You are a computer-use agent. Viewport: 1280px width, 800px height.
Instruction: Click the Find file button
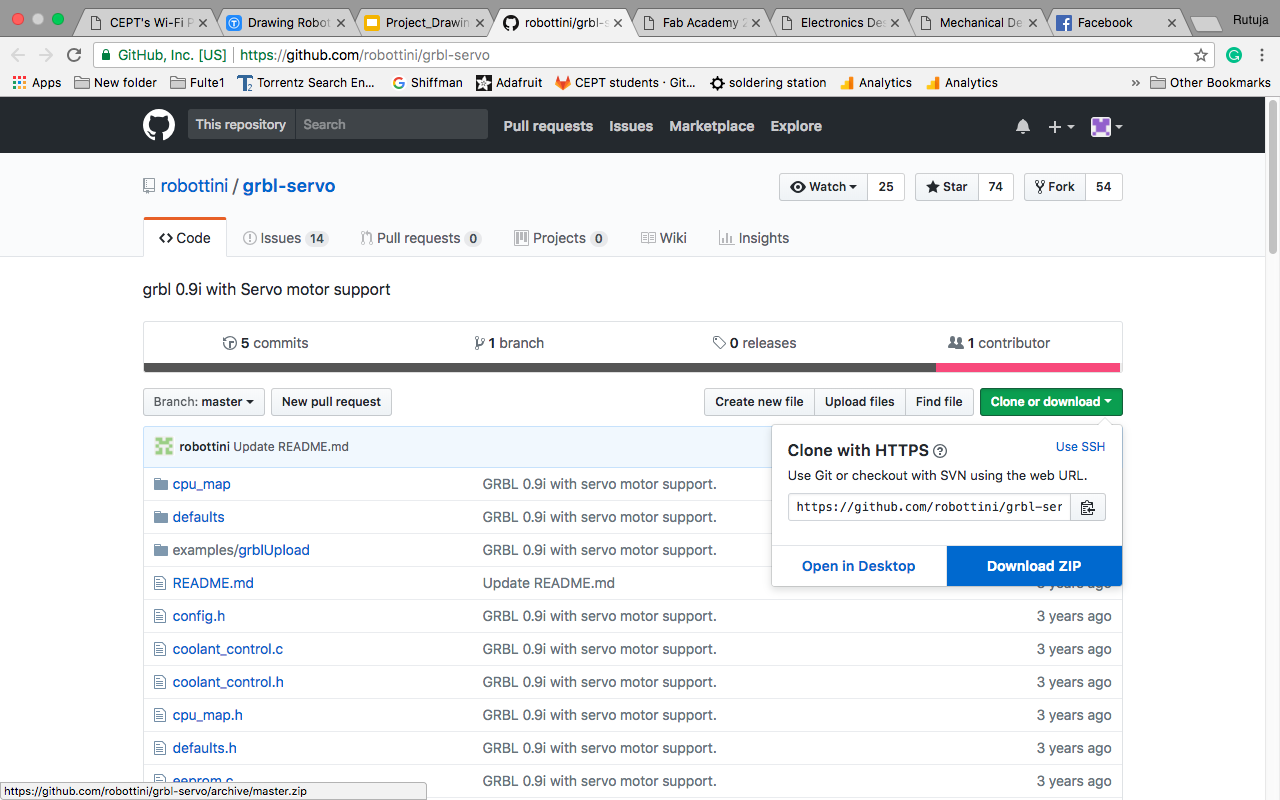pos(939,402)
